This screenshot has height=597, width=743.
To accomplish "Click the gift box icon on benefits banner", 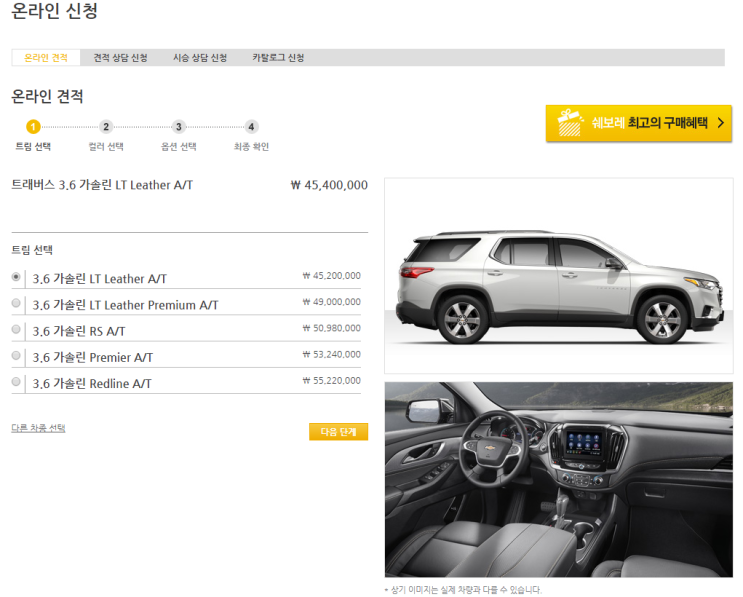I will 570,123.
